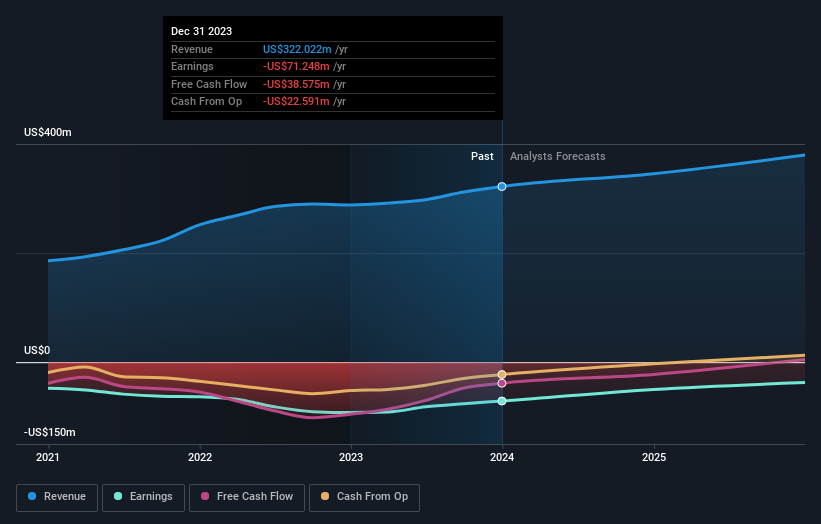
Task: Toggle the Revenue legend series
Action: [57, 497]
